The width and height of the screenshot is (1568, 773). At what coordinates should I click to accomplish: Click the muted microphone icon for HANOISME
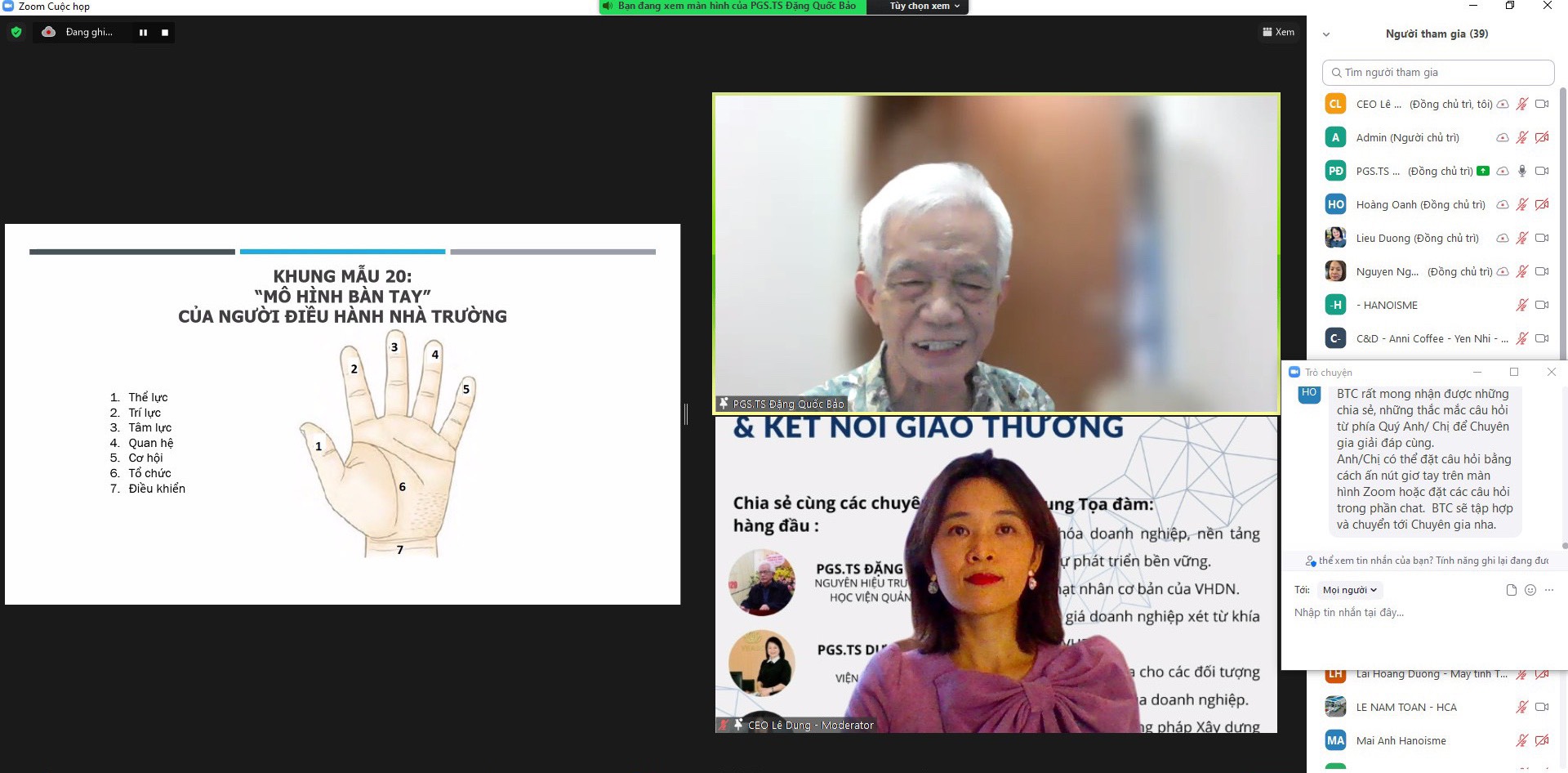click(x=1521, y=306)
